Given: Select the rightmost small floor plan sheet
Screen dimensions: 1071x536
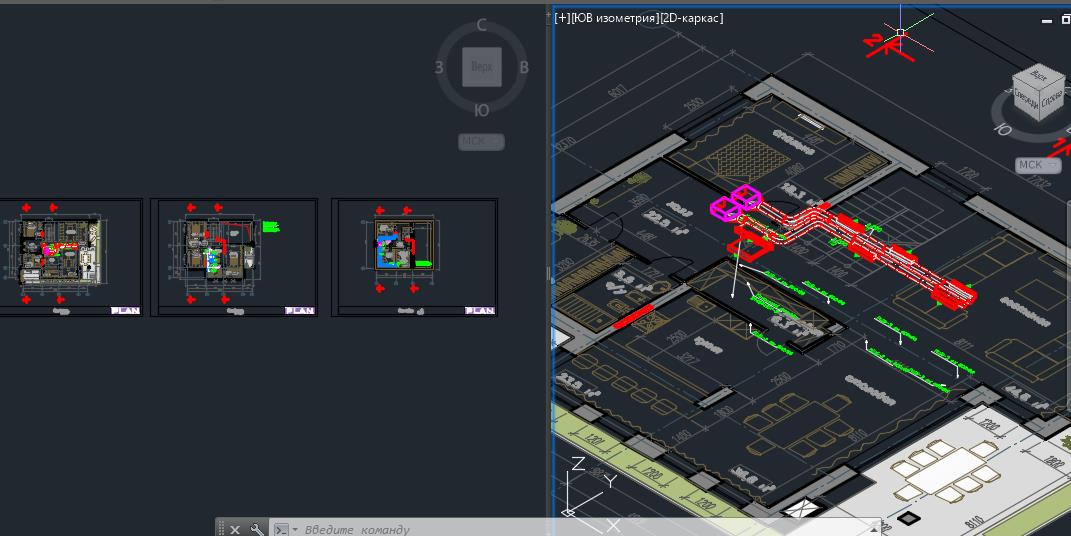Looking at the screenshot, I should [x=415, y=256].
